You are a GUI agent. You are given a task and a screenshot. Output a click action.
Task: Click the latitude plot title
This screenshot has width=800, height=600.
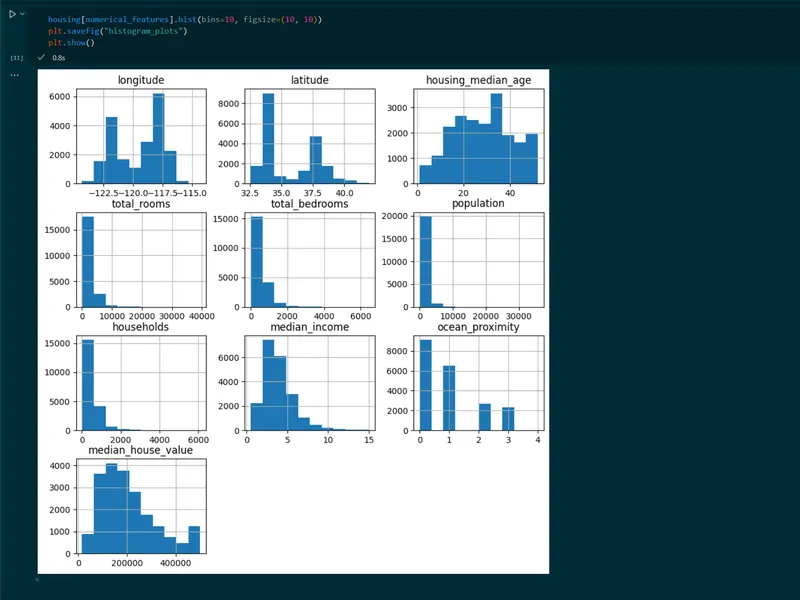pyautogui.click(x=310, y=80)
